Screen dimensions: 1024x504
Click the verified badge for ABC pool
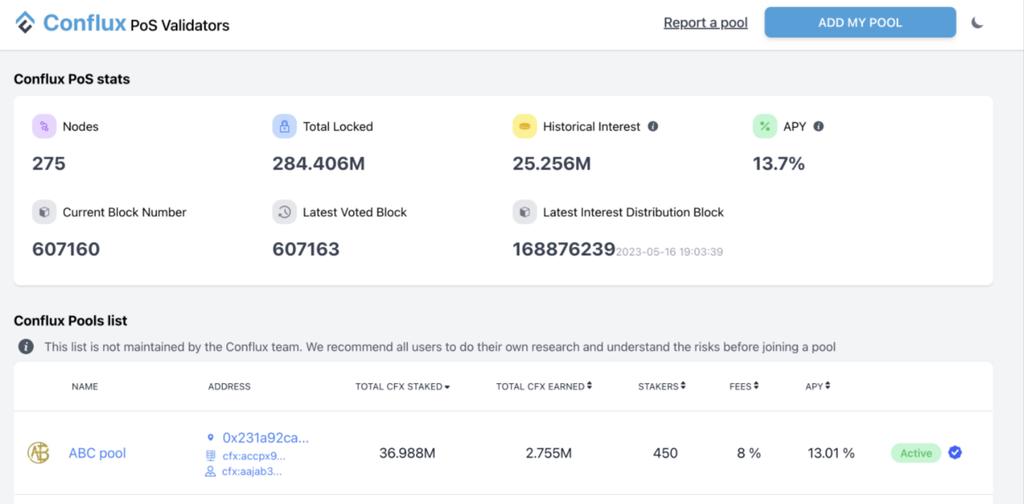click(955, 452)
